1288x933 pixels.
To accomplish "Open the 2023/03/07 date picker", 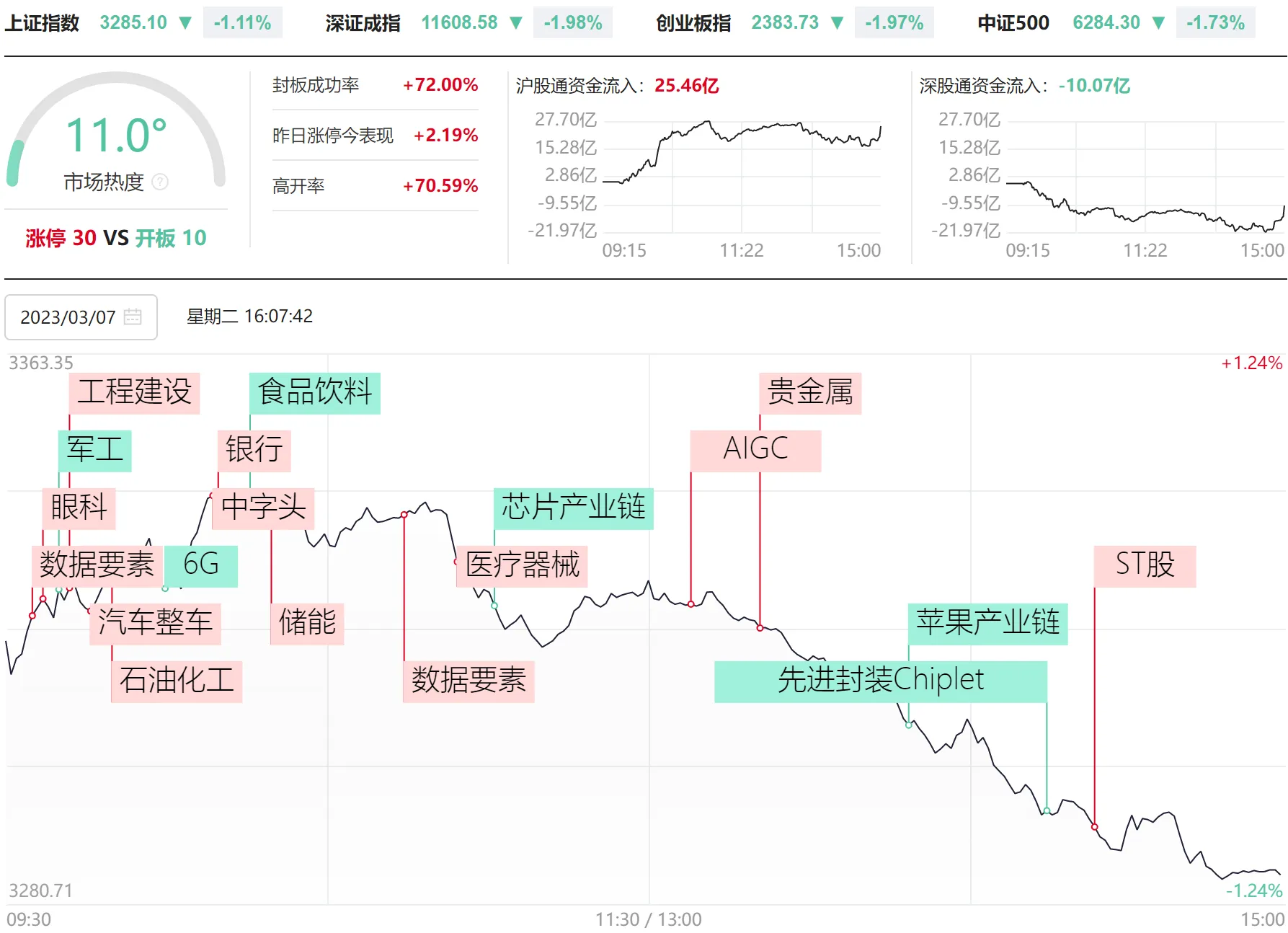I will click(x=68, y=317).
